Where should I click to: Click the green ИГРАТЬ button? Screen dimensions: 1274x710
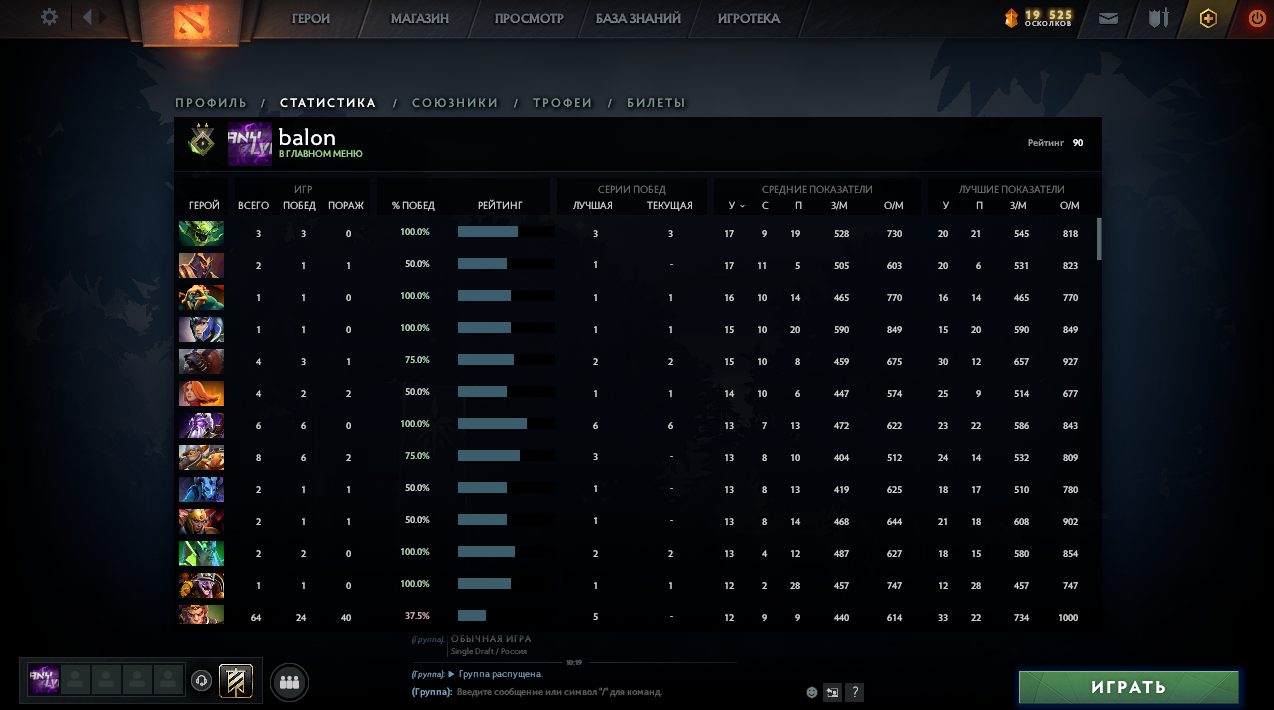coord(1128,687)
